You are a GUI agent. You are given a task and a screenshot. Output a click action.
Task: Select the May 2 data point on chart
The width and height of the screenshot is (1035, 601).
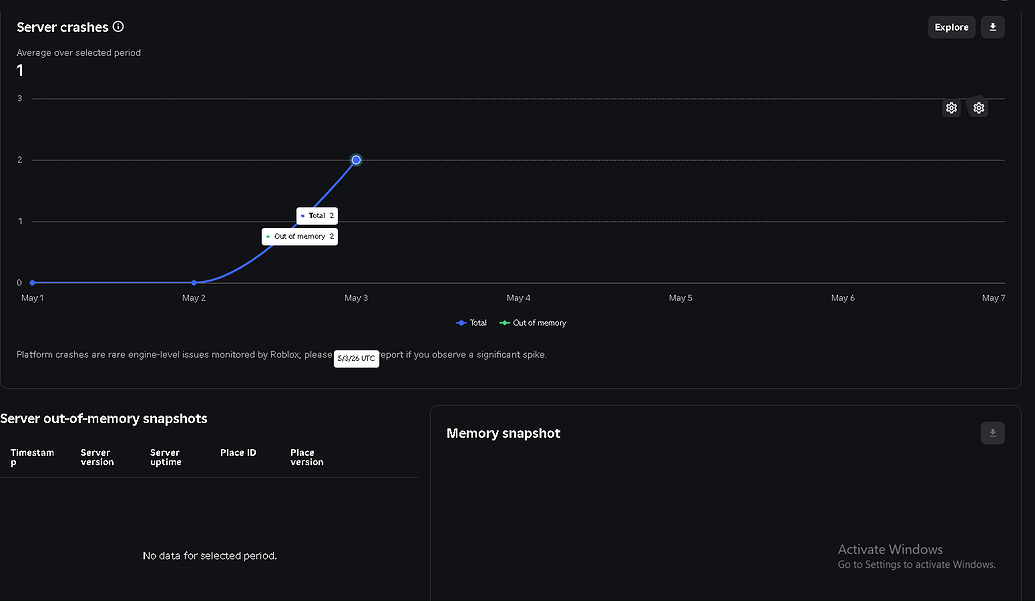coord(194,282)
